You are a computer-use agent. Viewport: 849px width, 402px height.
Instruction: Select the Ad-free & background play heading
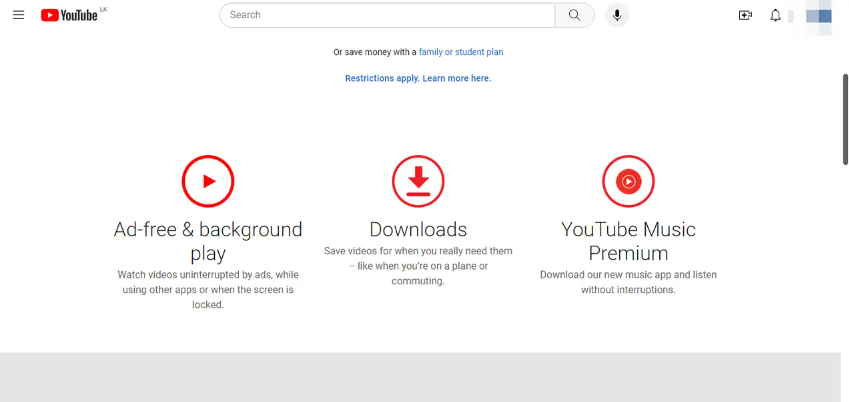208,241
